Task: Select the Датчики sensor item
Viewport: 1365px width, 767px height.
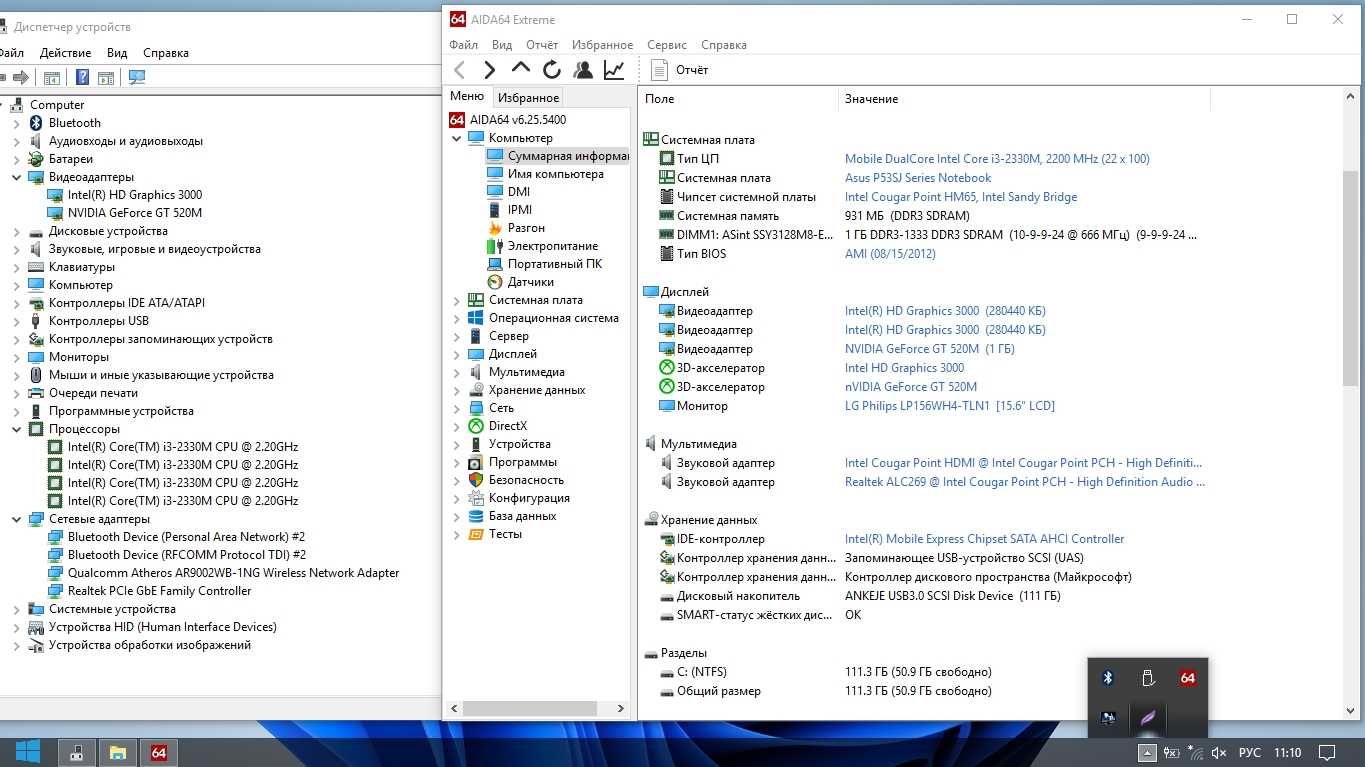Action: tap(520, 282)
